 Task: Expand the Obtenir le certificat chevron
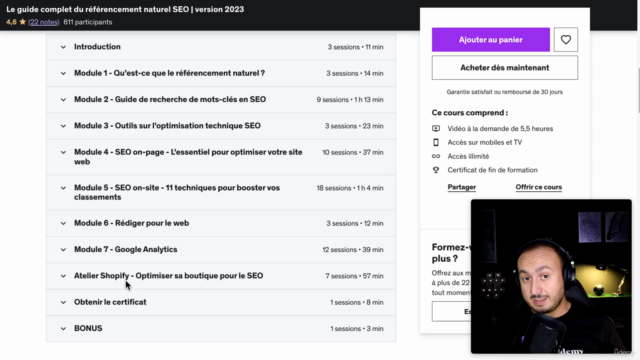(63, 302)
